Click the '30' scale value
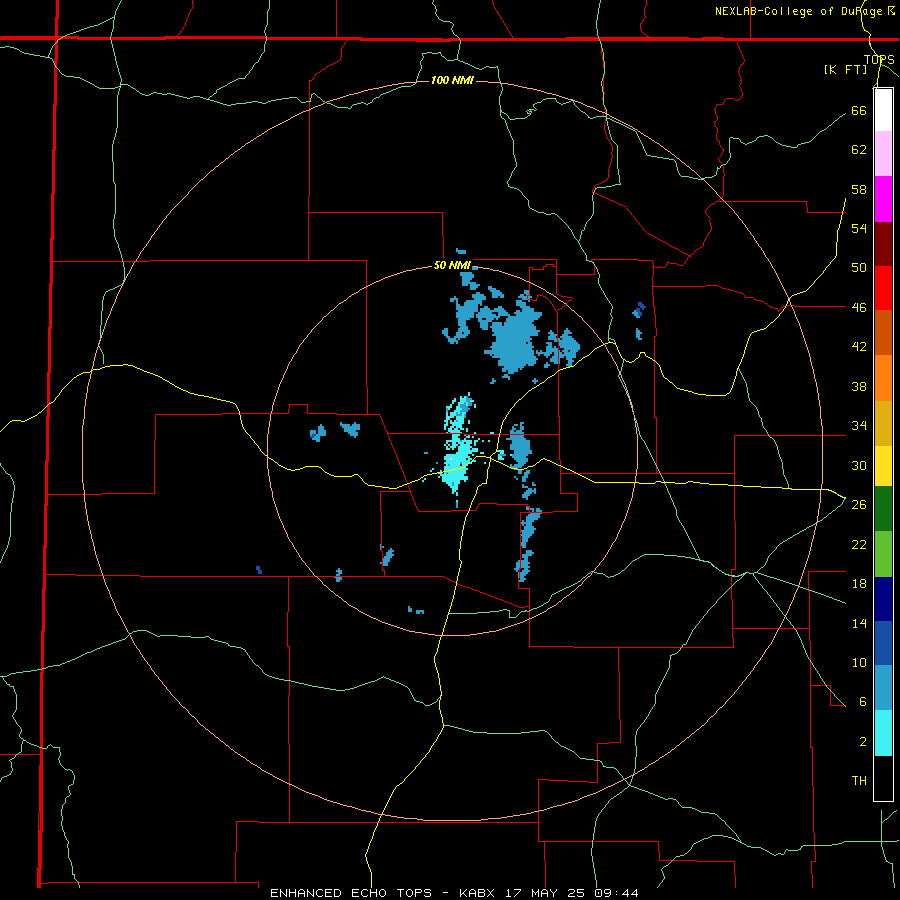This screenshot has width=900, height=900. click(859, 465)
